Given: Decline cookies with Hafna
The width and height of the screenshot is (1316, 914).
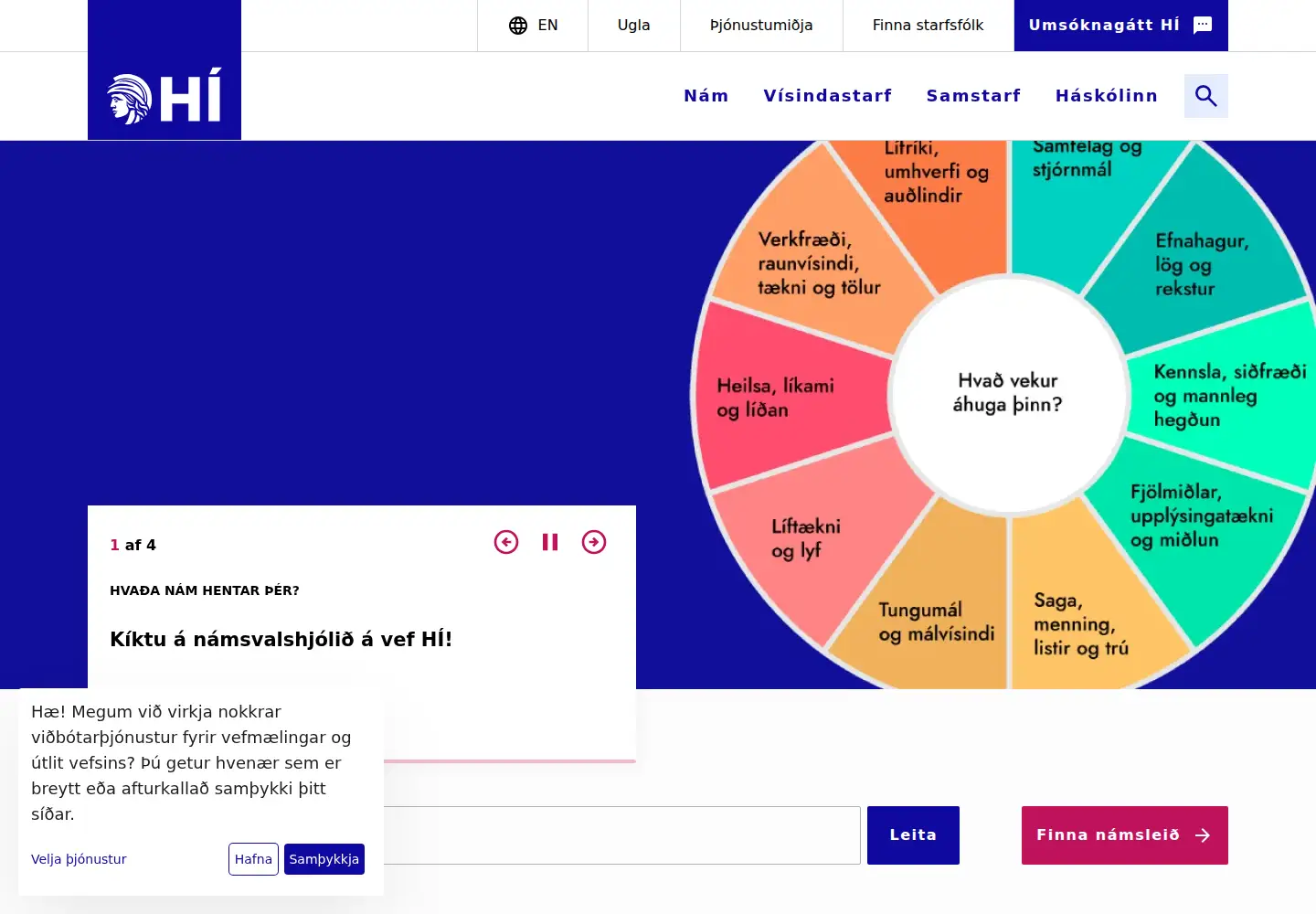Looking at the screenshot, I should coord(253,859).
